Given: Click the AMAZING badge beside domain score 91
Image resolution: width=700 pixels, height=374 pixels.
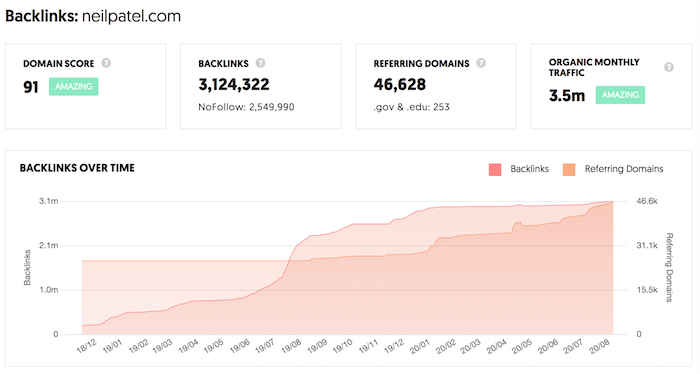Looking at the screenshot, I should (74, 87).
